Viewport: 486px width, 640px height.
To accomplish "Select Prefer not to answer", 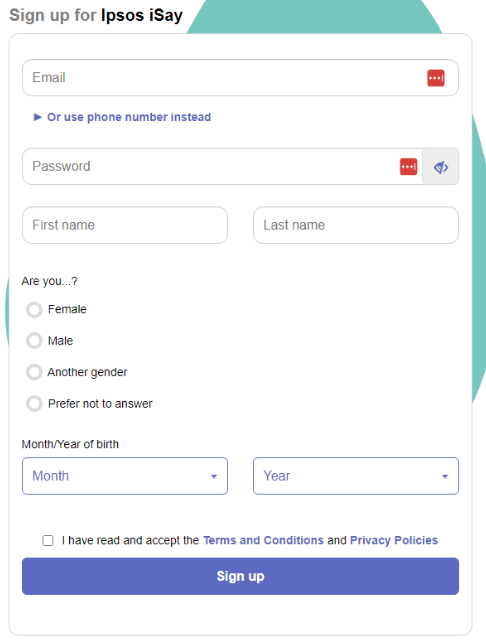I will (34, 404).
